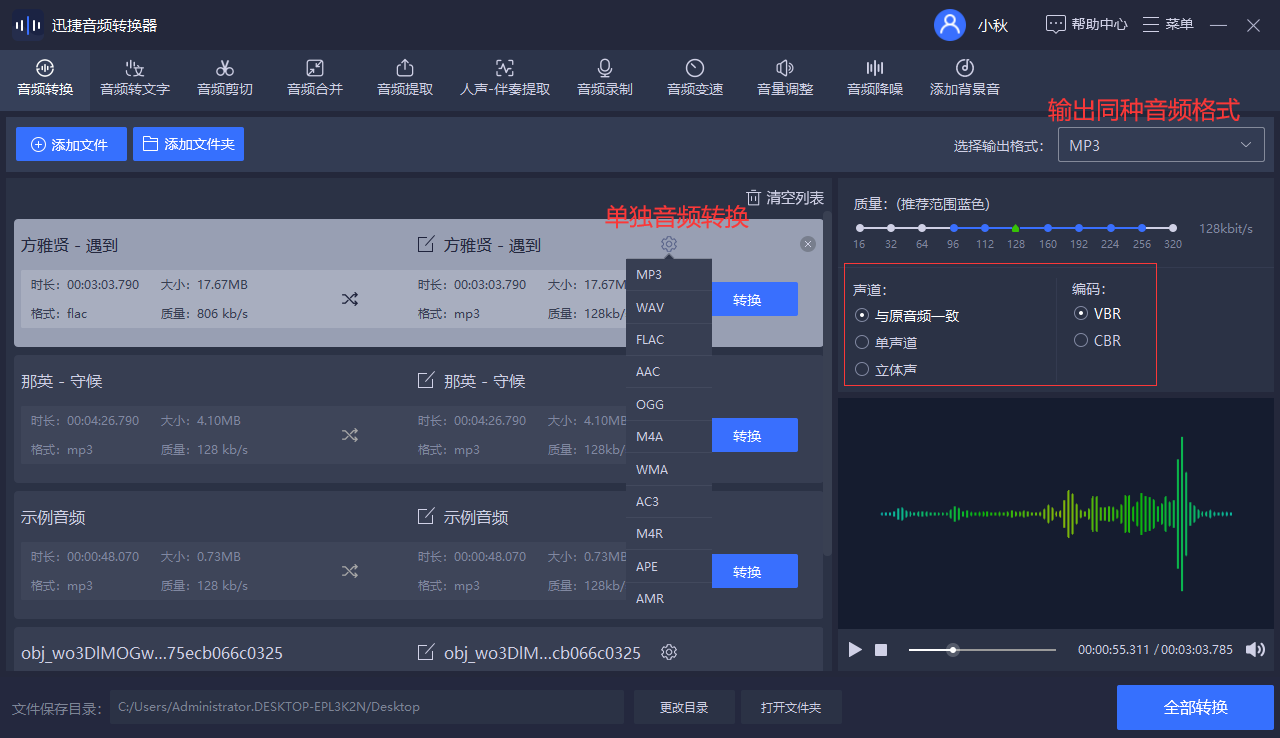The height and width of the screenshot is (738, 1280).
Task: Set quality slider to 256 kbit/s
Action: pyautogui.click(x=1142, y=227)
